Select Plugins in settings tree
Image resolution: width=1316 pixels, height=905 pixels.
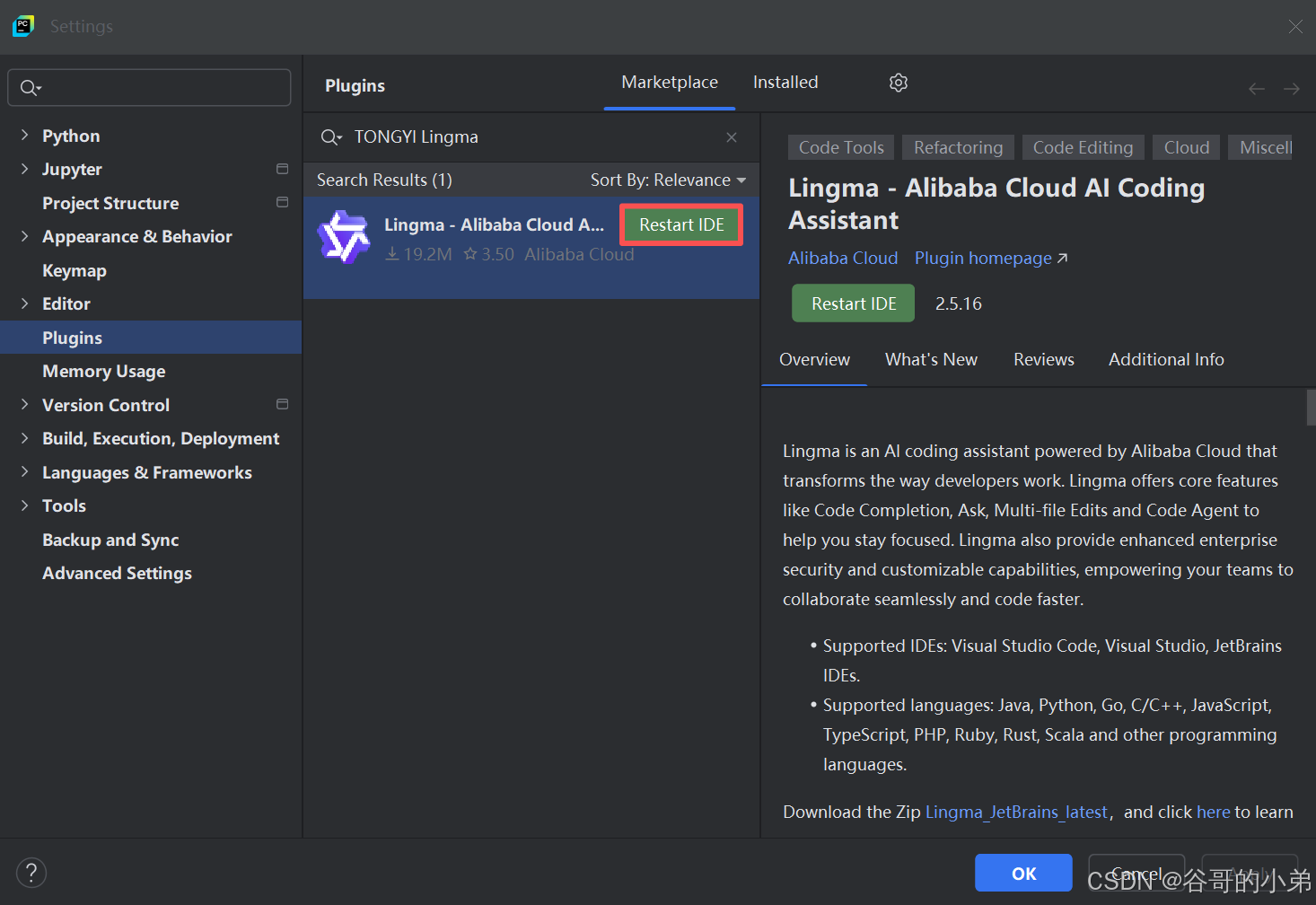151,338
